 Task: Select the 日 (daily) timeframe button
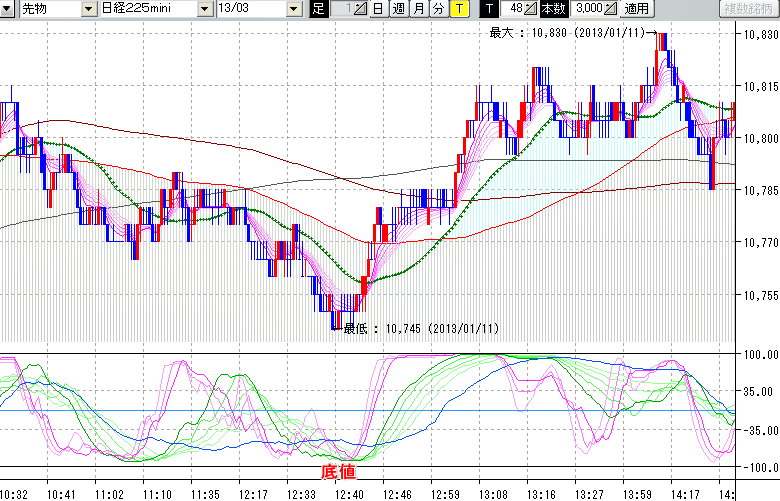pyautogui.click(x=377, y=9)
